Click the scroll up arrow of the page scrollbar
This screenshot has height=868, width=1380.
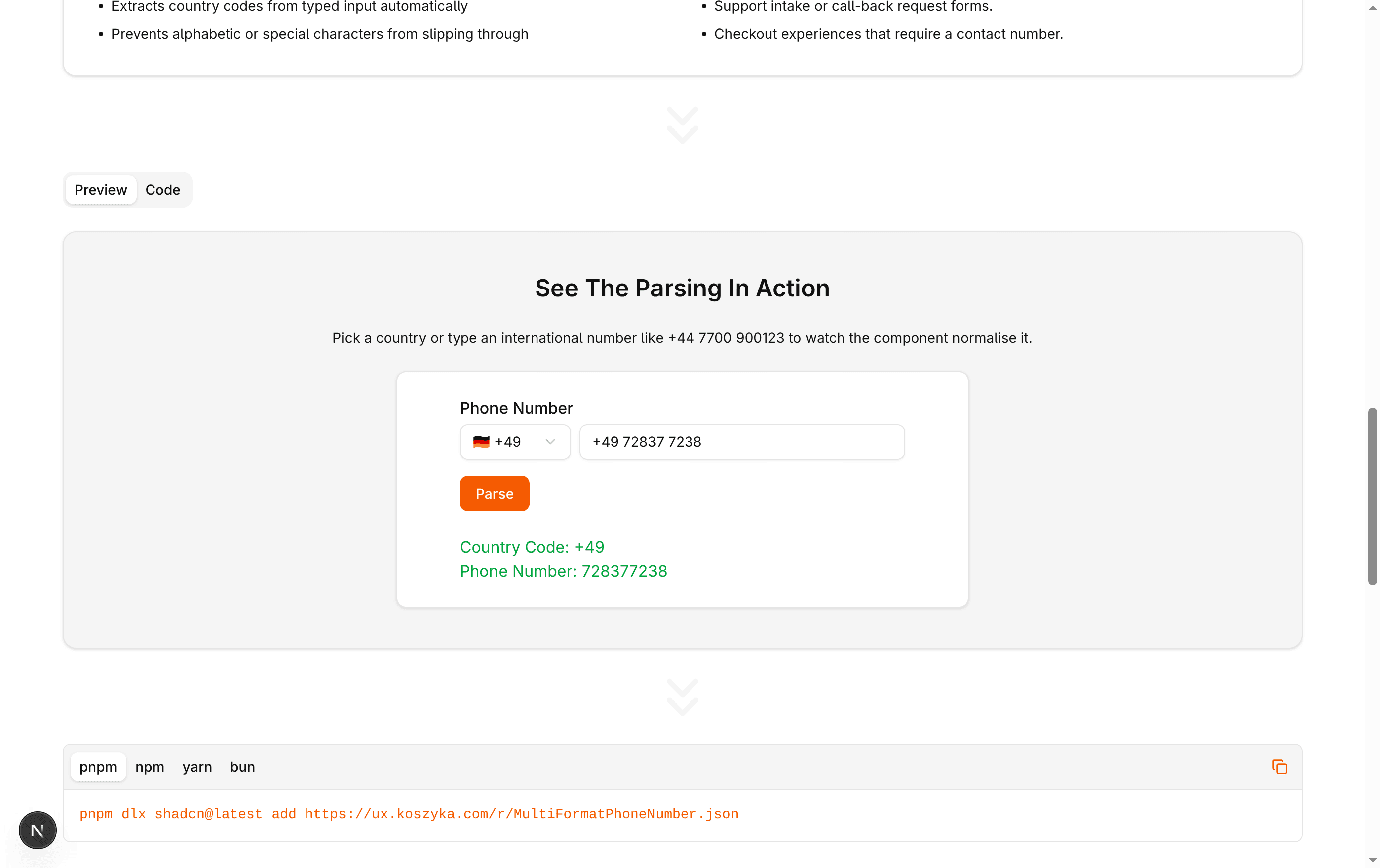1372,7
